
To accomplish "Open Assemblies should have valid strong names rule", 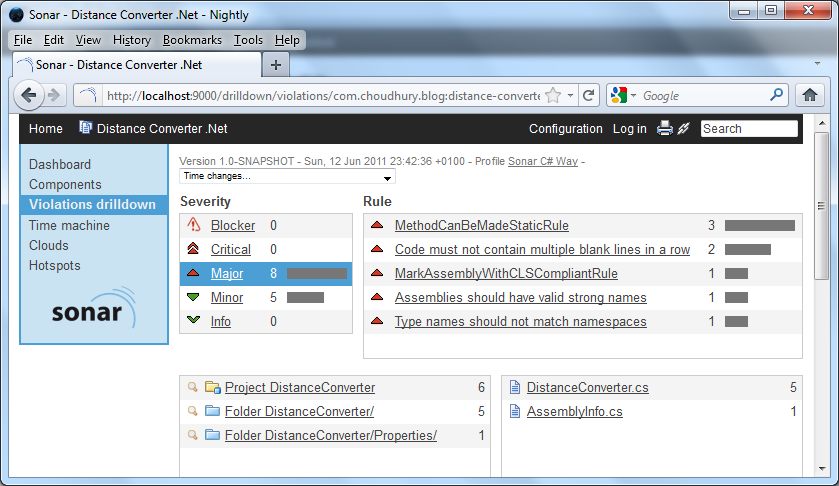I will coord(521,297).
